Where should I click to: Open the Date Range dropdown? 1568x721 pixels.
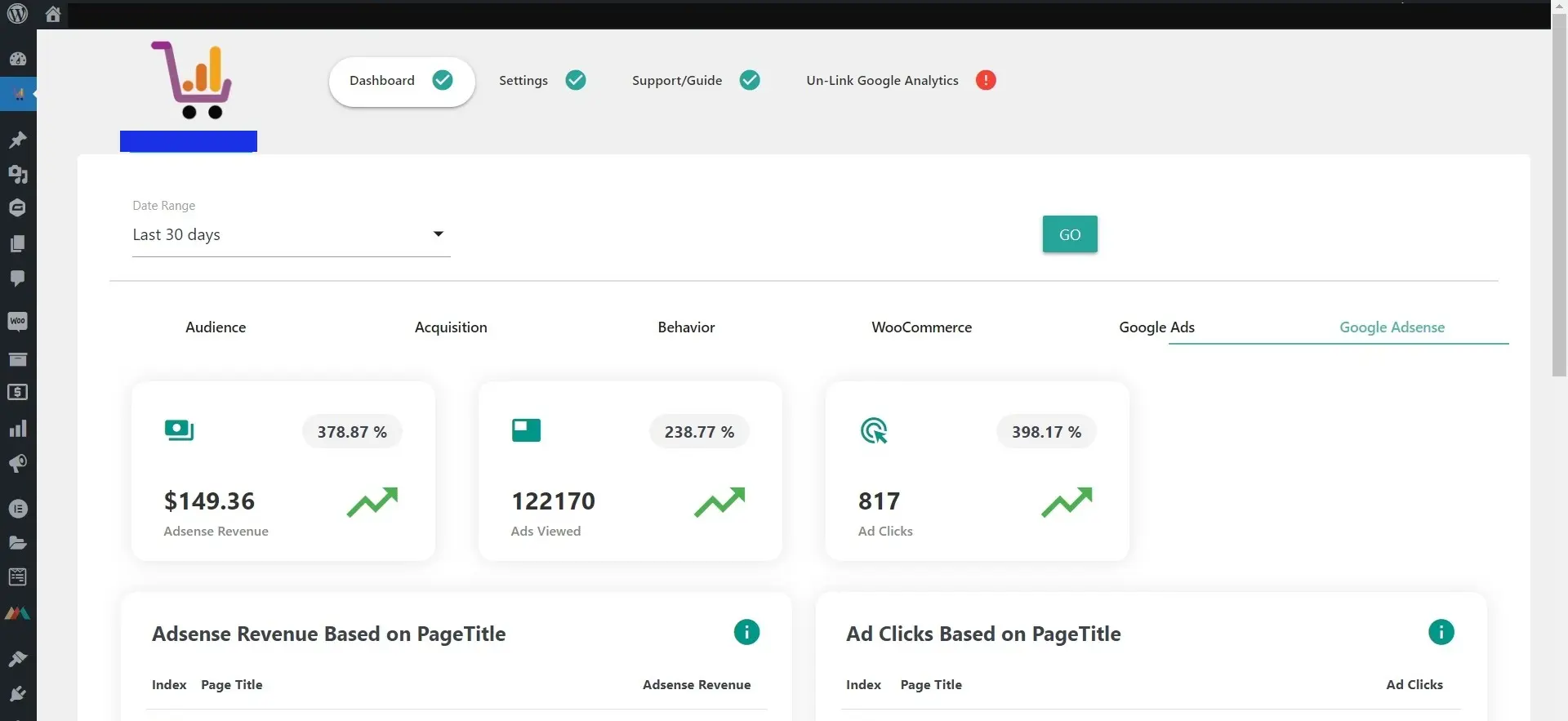click(292, 235)
